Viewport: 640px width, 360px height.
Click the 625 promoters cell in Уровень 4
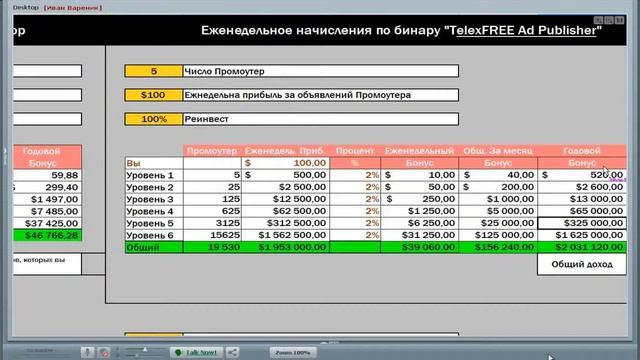click(212, 211)
